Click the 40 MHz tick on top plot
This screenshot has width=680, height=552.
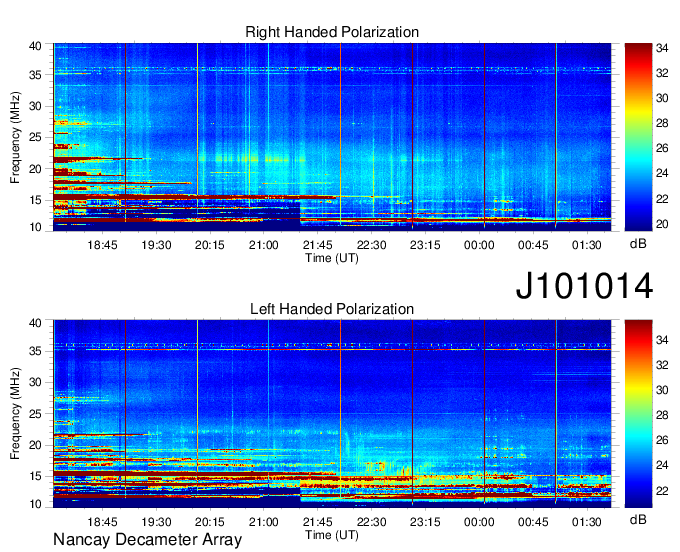[x=35, y=46]
